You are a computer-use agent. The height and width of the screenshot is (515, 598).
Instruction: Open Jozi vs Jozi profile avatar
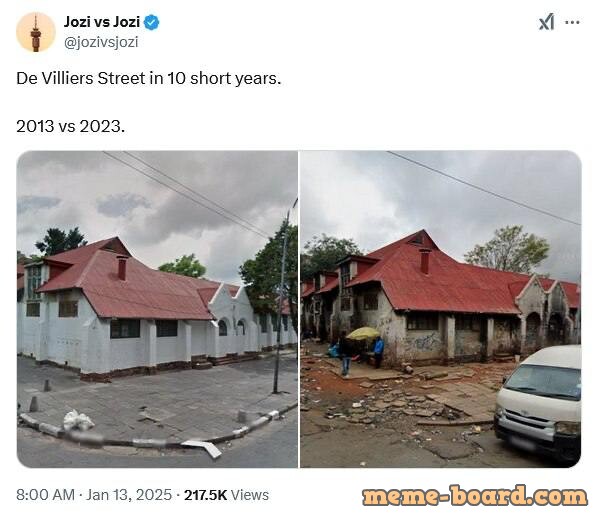click(x=36, y=32)
